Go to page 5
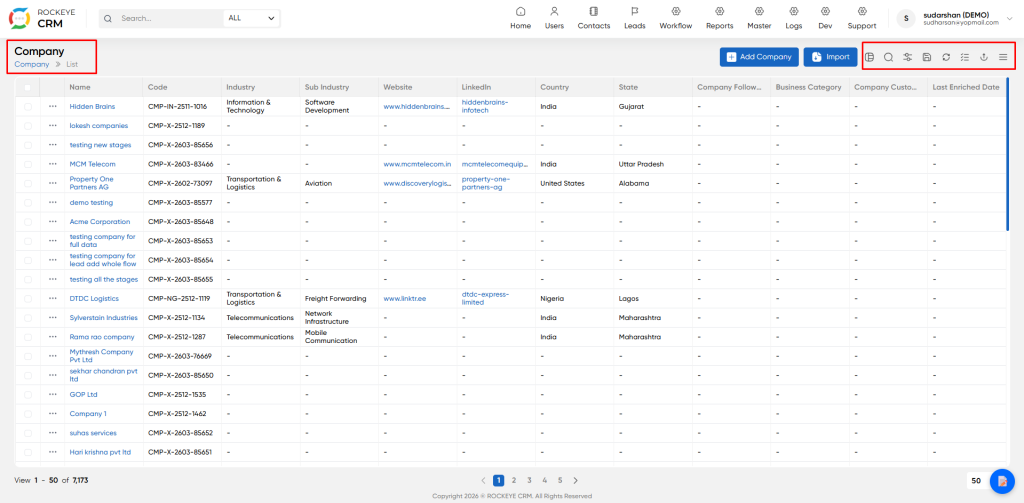 [560, 480]
